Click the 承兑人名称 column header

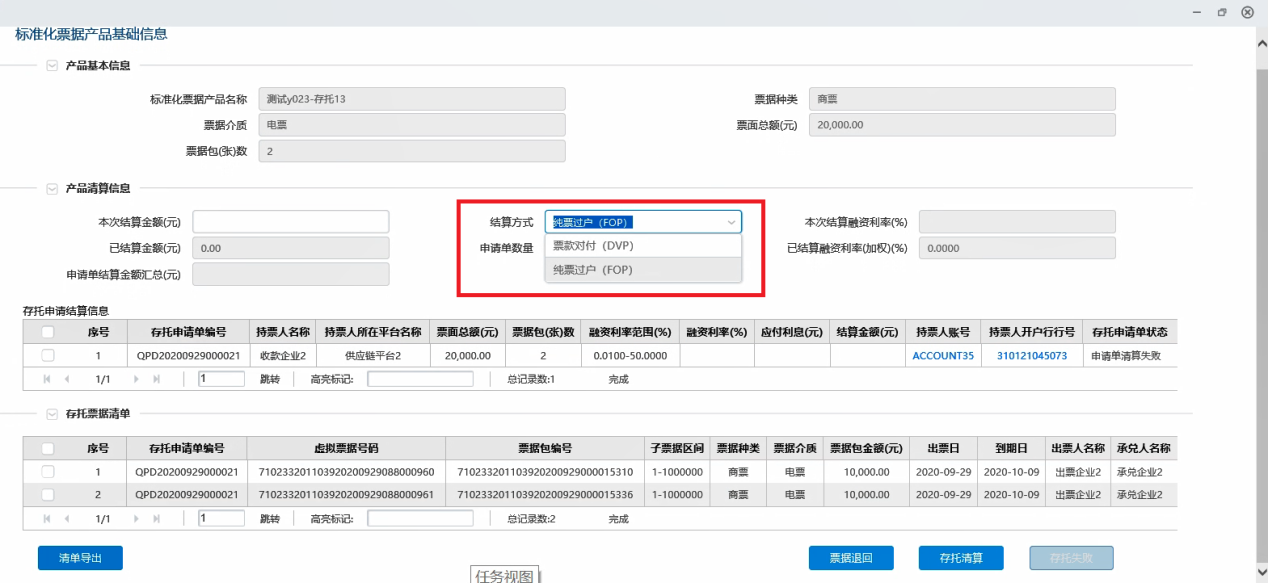pyautogui.click(x=1143, y=448)
